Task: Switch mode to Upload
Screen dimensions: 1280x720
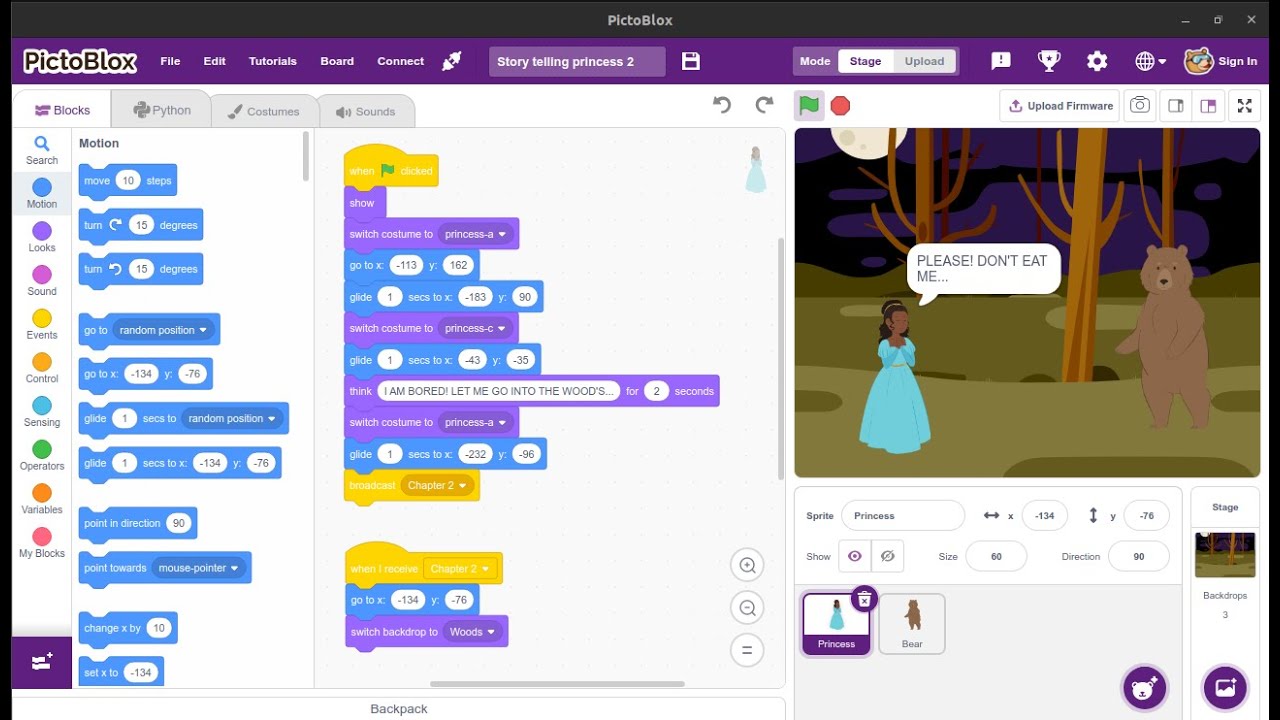Action: (x=924, y=61)
